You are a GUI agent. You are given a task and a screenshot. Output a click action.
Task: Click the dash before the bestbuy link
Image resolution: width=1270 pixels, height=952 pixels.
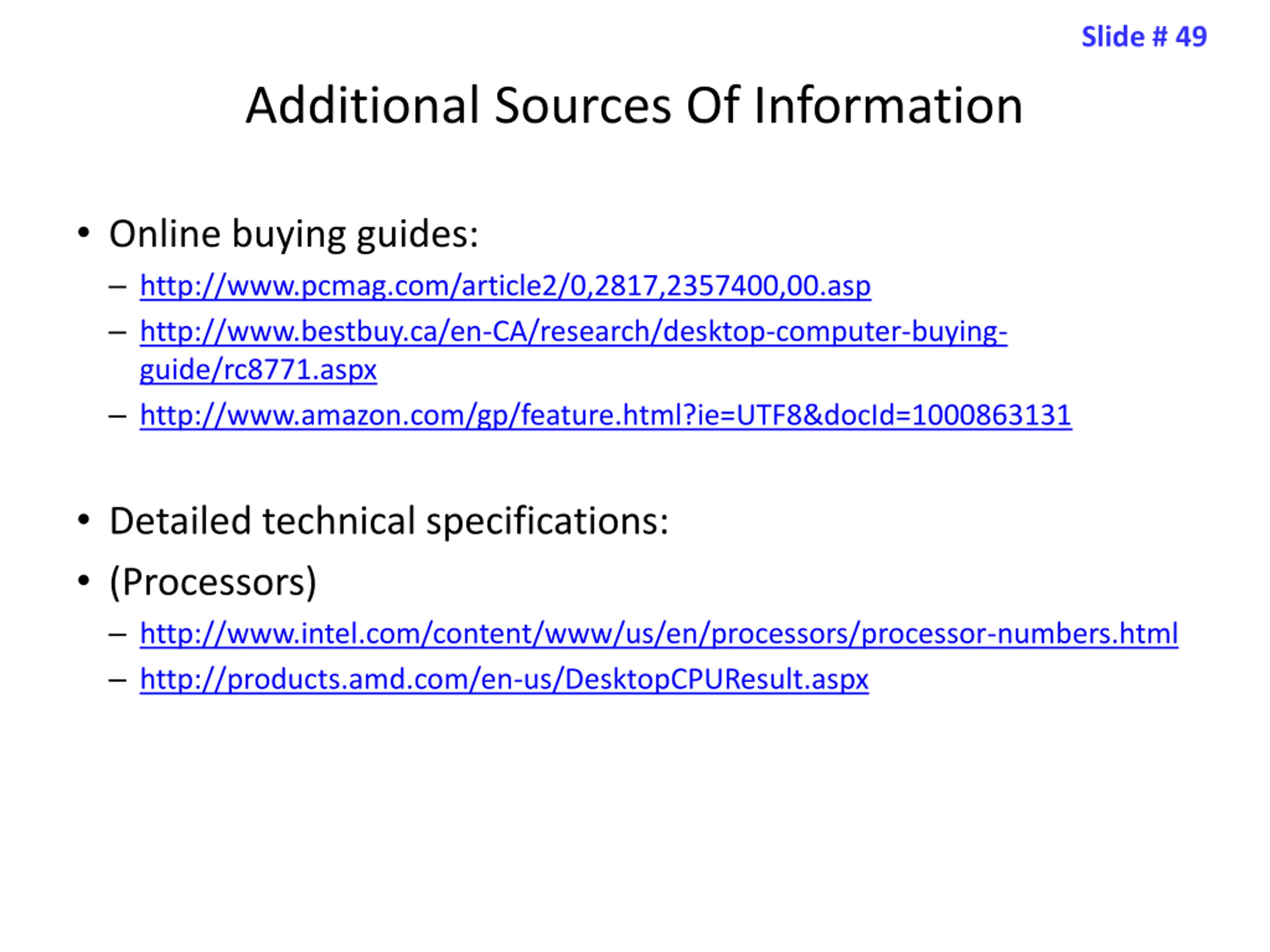coord(117,332)
